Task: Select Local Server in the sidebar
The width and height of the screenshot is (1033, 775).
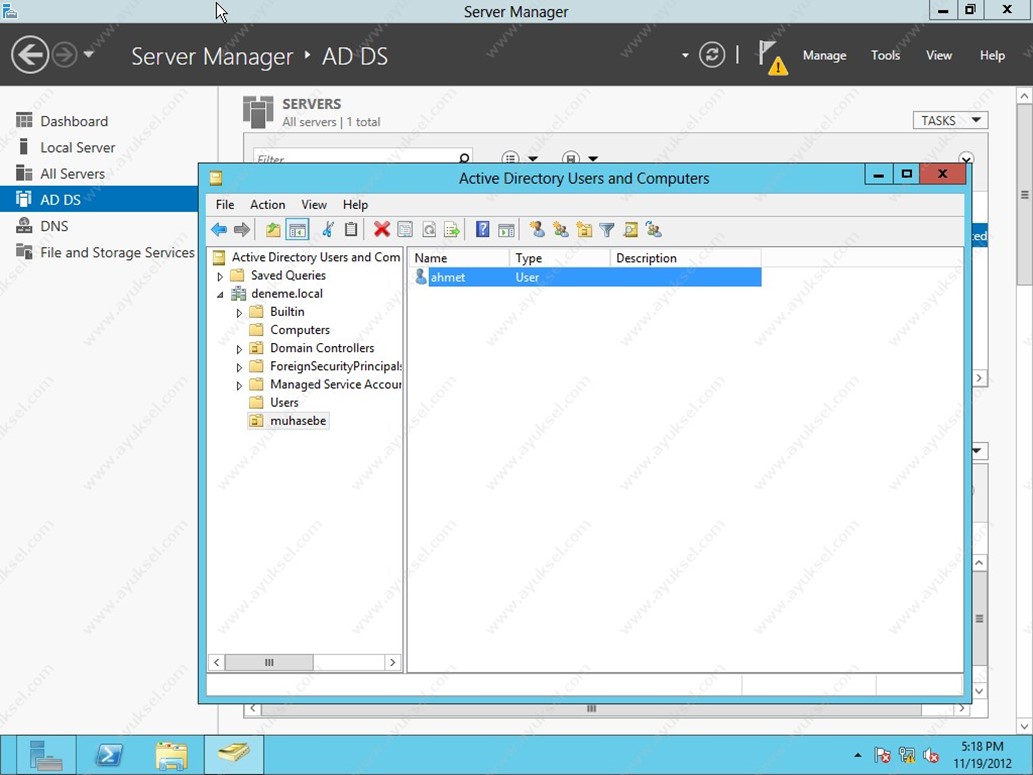Action: point(77,147)
